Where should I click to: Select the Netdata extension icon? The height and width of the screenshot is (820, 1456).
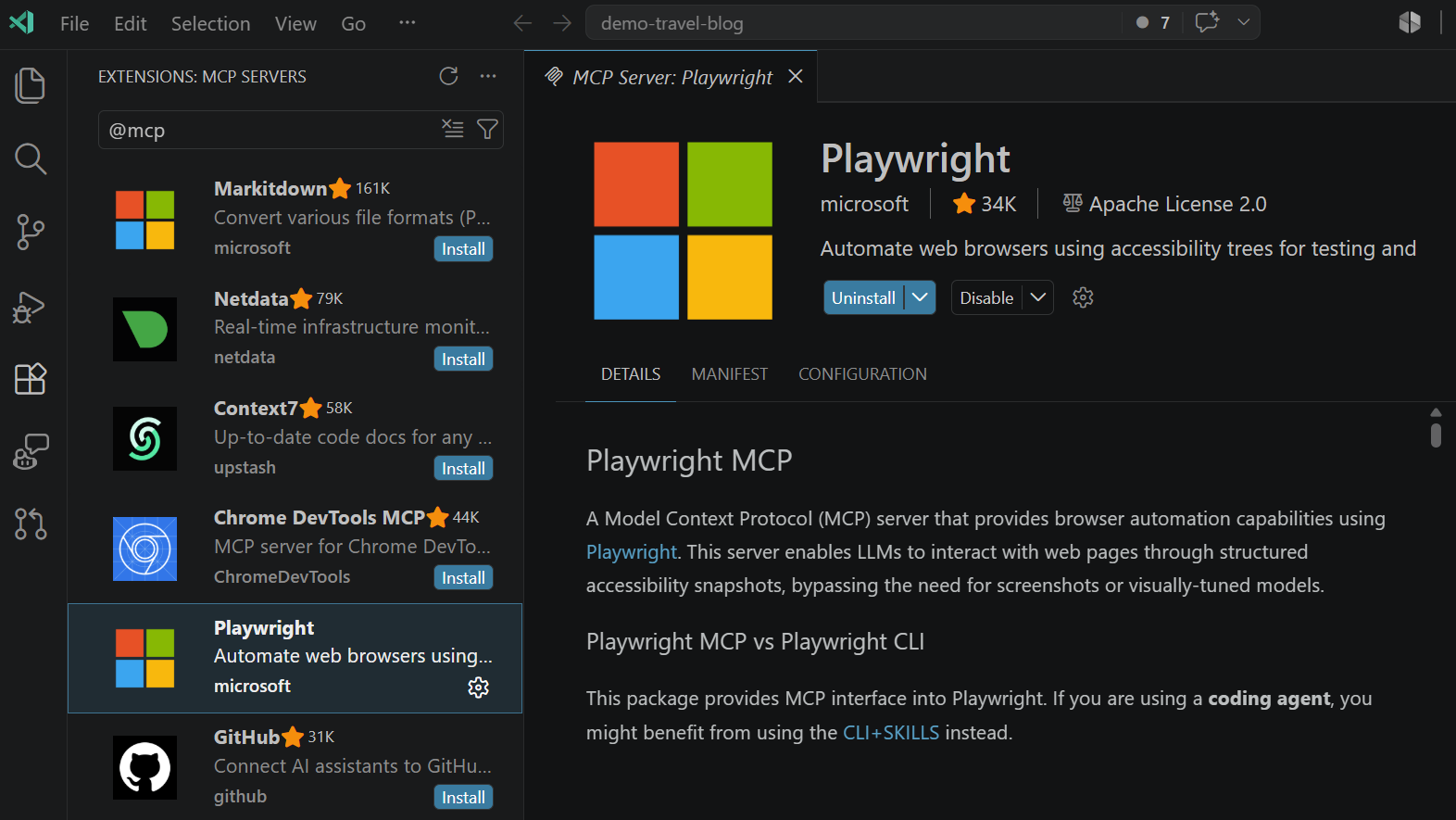tap(144, 329)
